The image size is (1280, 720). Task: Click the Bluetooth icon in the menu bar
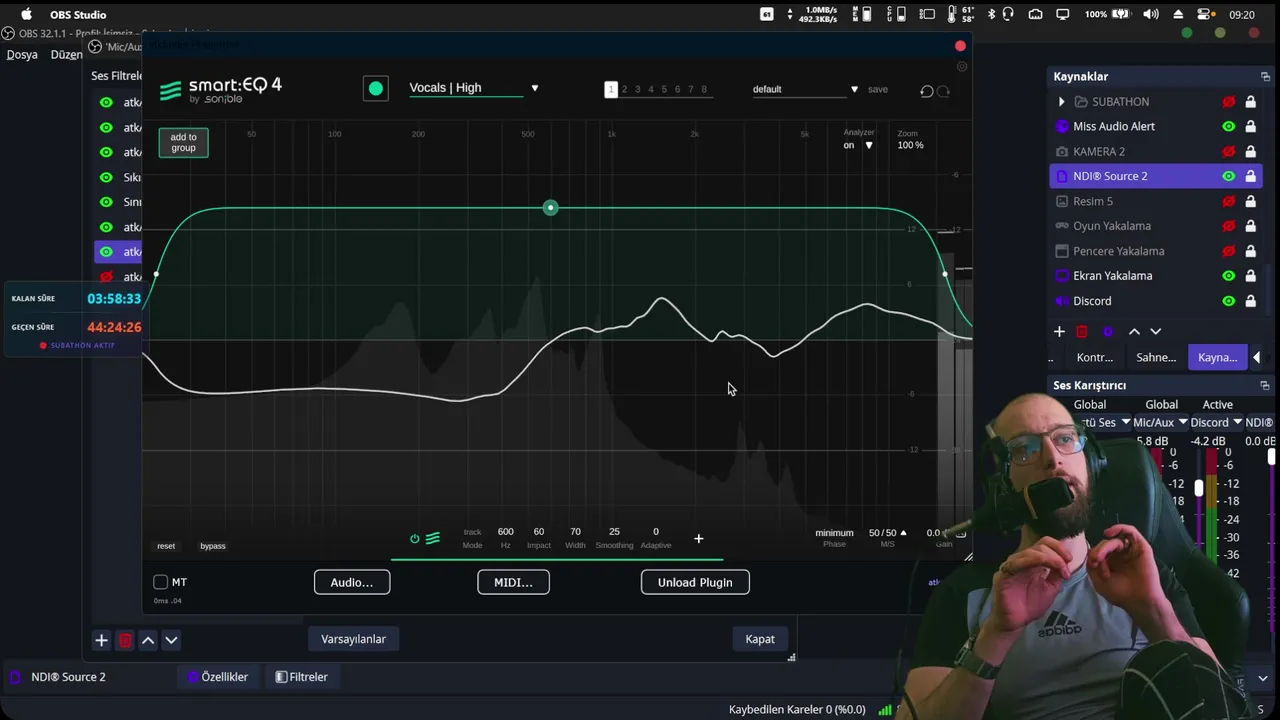991,14
